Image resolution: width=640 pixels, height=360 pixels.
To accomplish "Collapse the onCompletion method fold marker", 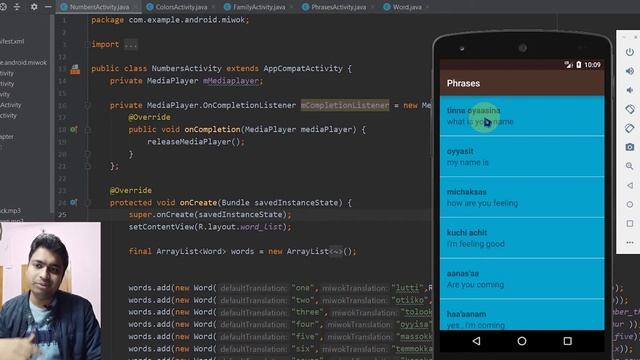I will (x=87, y=130).
